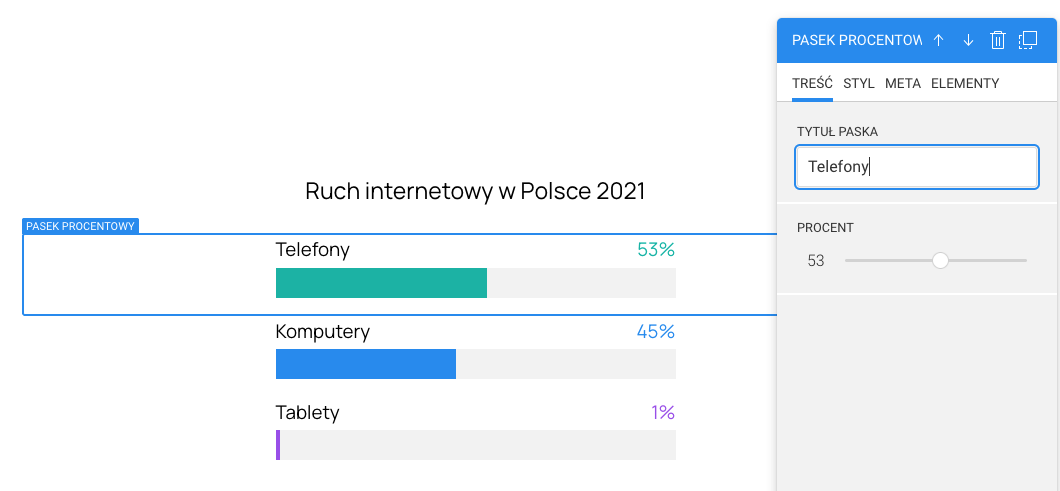This screenshot has height=491, width=1060.
Task: Click the PASEK PROCENTOWY panel header title
Action: pyautogui.click(x=855, y=40)
